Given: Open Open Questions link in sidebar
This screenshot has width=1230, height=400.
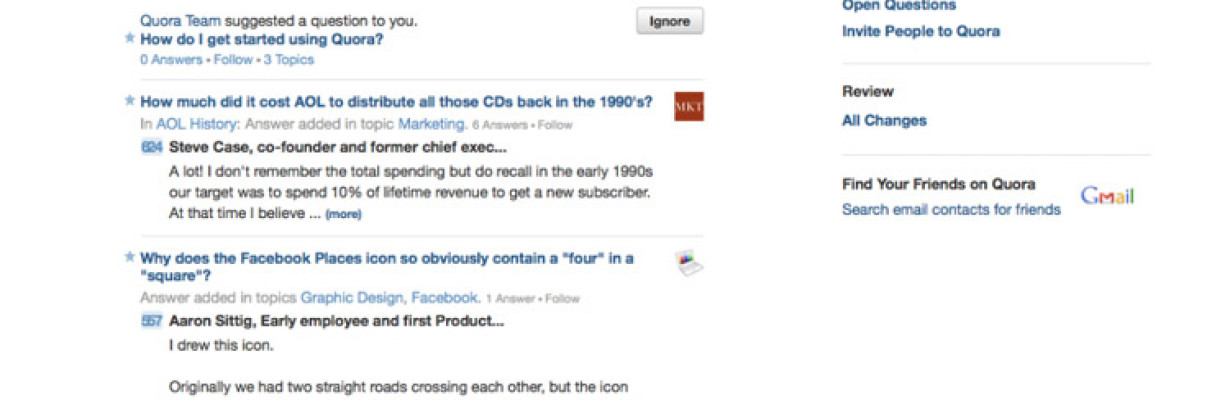Looking at the screenshot, I should click(899, 5).
